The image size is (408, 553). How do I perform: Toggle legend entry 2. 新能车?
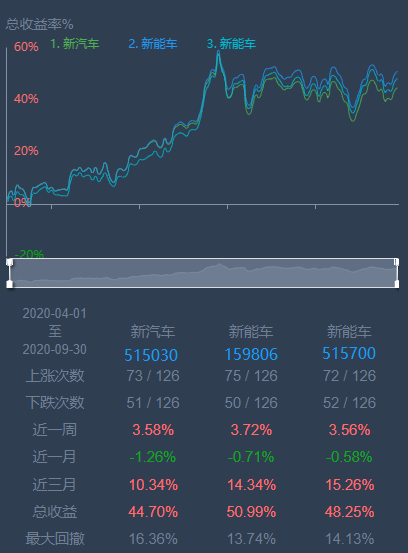point(153,44)
